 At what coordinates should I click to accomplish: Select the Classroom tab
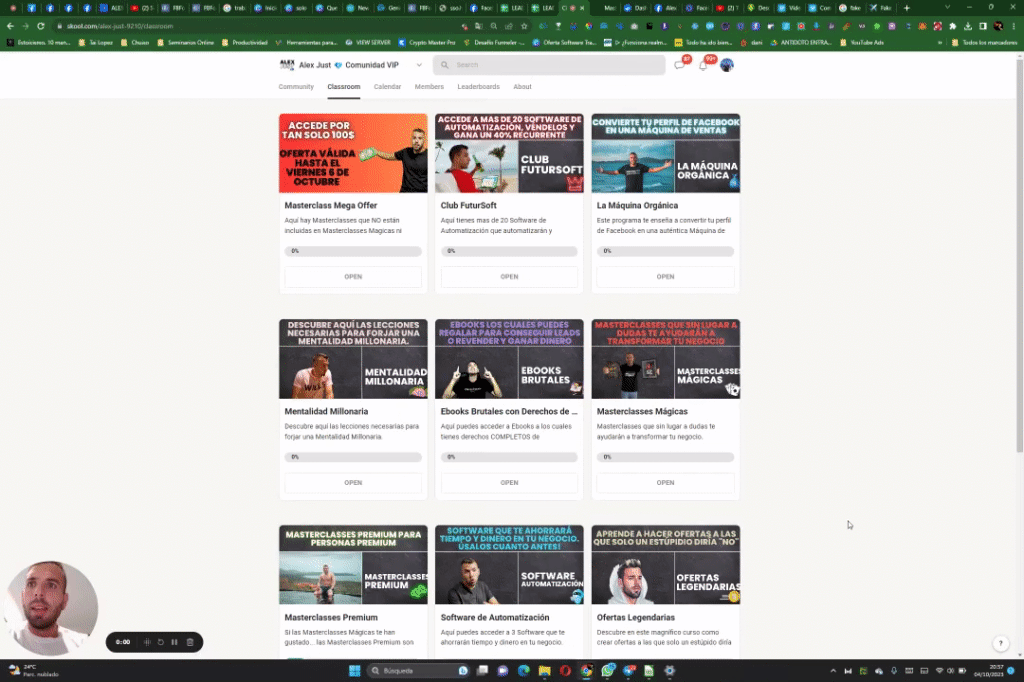point(344,87)
